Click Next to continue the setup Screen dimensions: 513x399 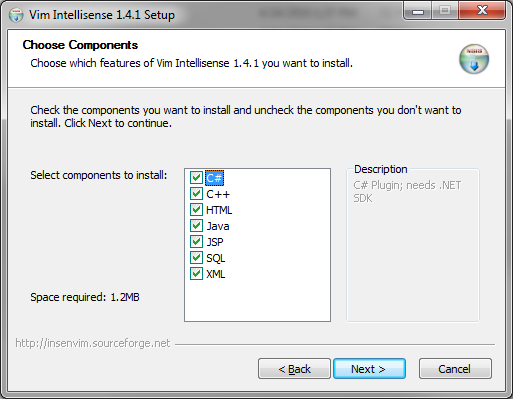point(369,369)
